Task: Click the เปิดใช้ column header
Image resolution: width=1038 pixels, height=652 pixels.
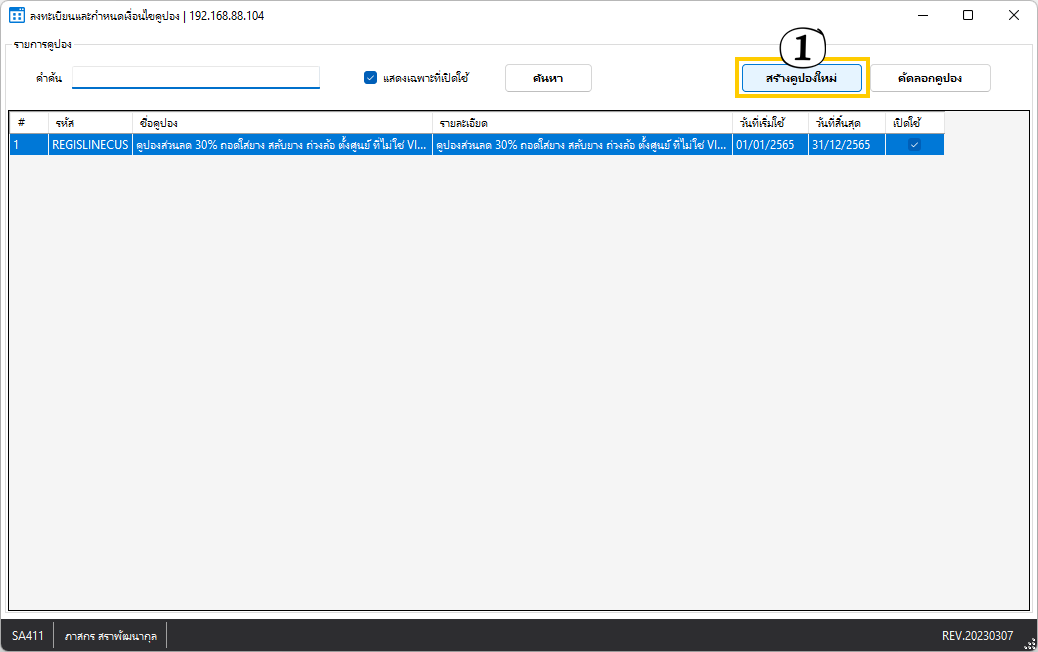Action: 914,123
